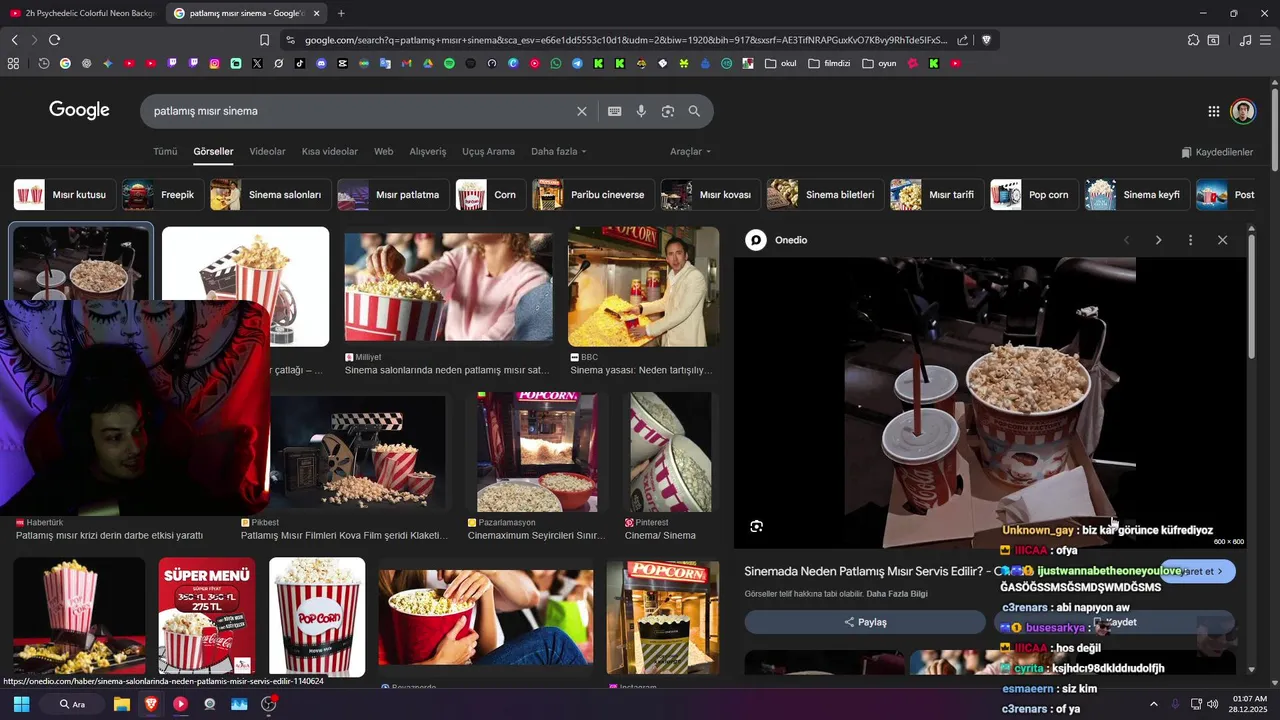This screenshot has height=720, width=1280.
Task: Open the 'okul' bookmarks folder
Action: coord(781,63)
